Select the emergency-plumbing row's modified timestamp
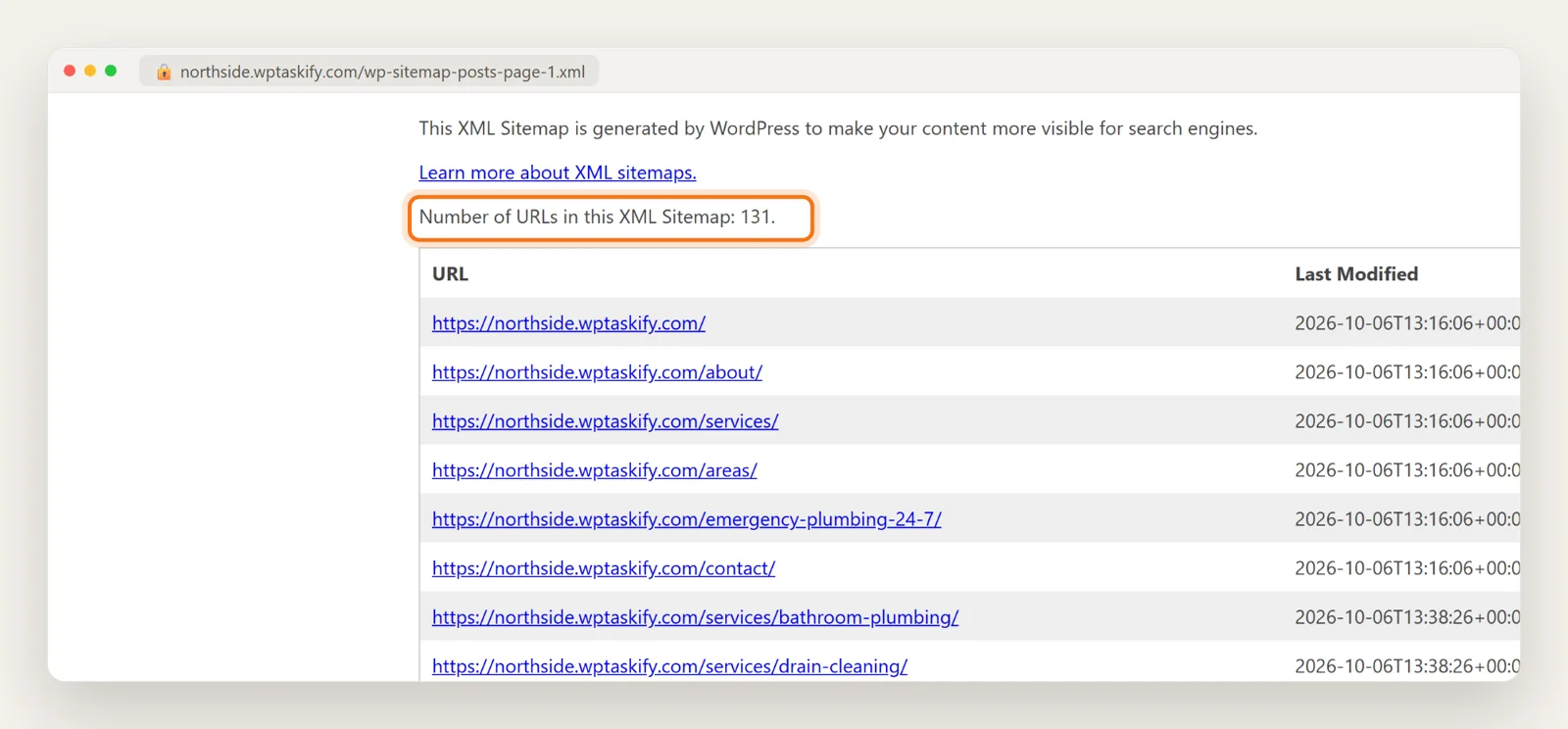This screenshot has width=1568, height=729. click(1407, 519)
